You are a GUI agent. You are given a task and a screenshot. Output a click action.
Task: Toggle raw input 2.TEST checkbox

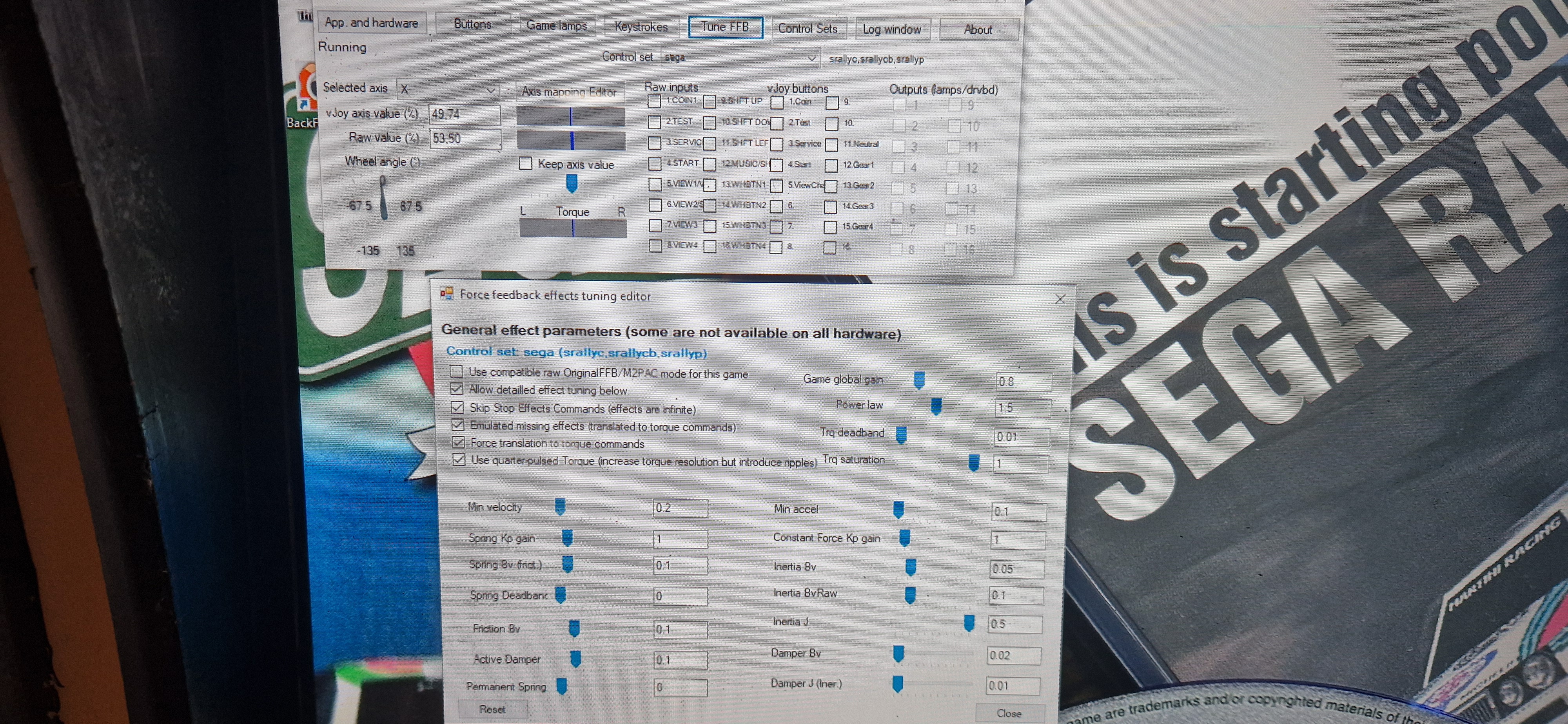[654, 122]
